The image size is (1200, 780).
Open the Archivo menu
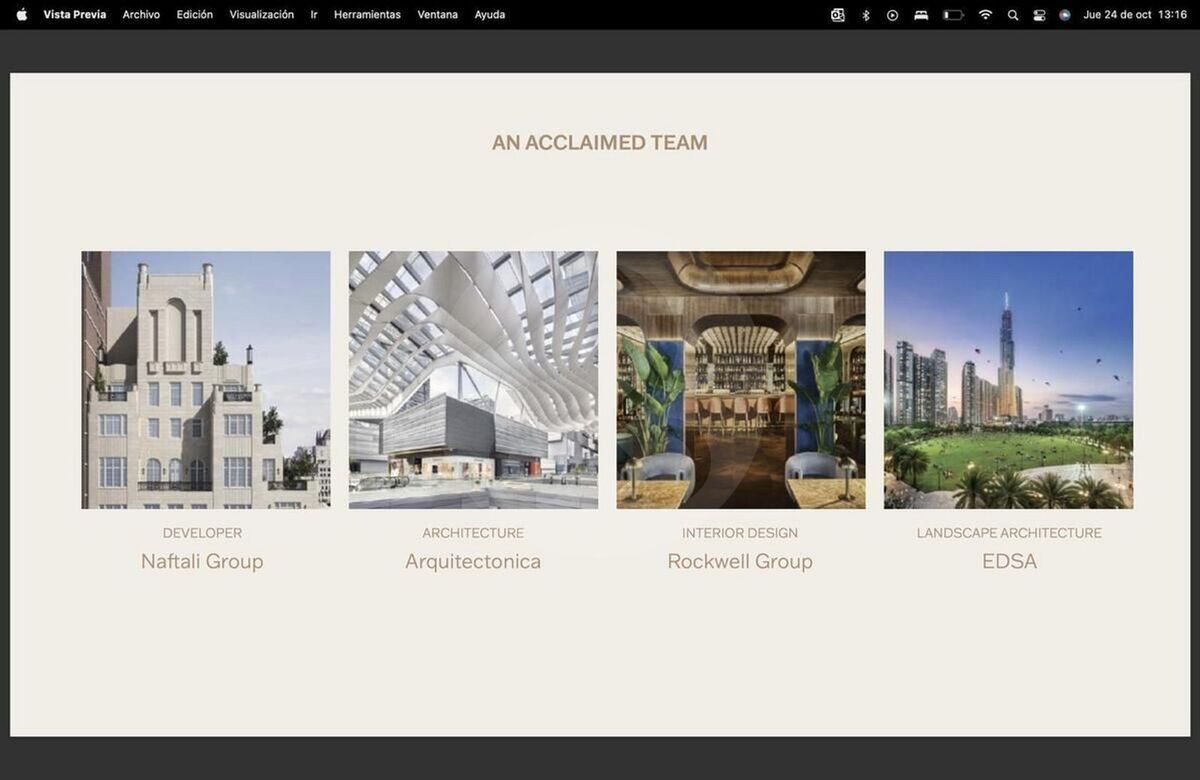coord(141,15)
